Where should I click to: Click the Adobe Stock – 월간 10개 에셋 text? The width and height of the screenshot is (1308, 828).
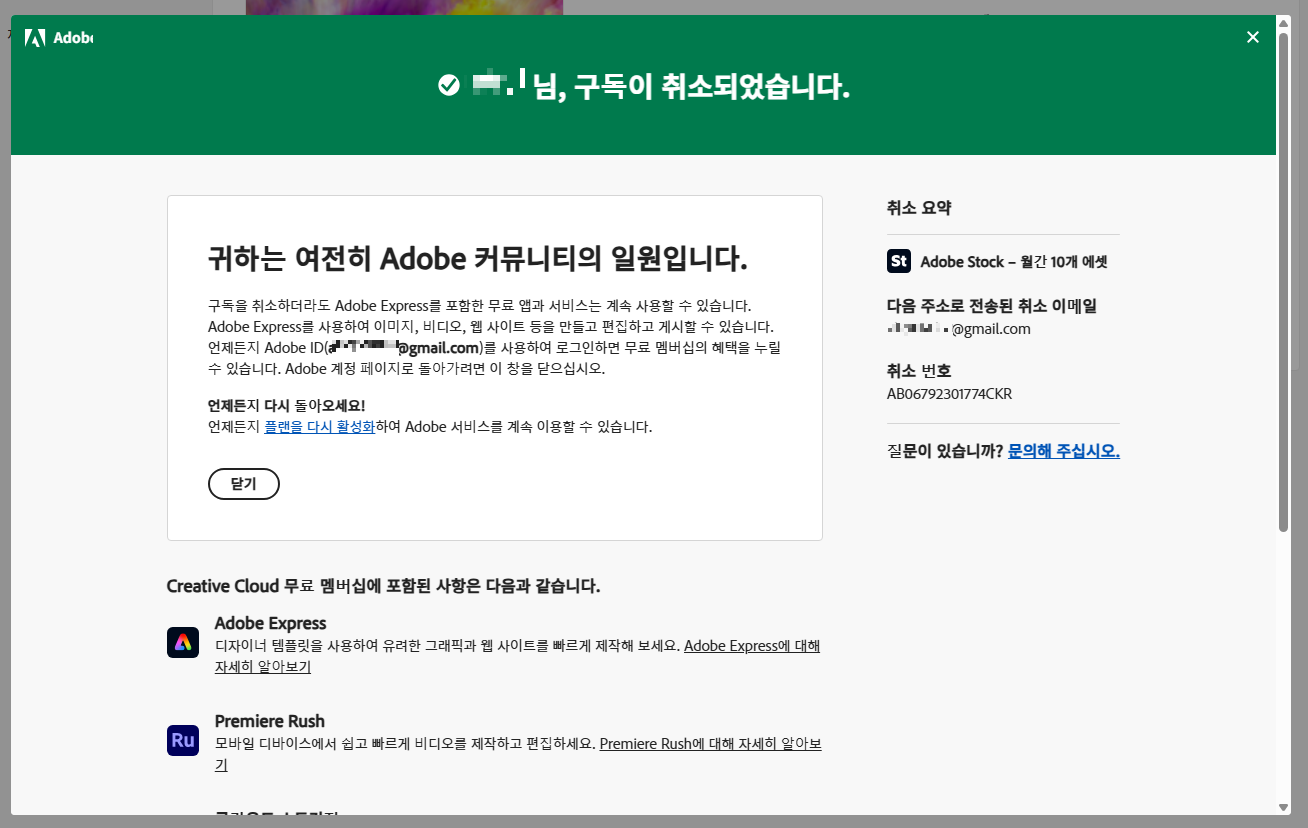pyautogui.click(x=1014, y=262)
